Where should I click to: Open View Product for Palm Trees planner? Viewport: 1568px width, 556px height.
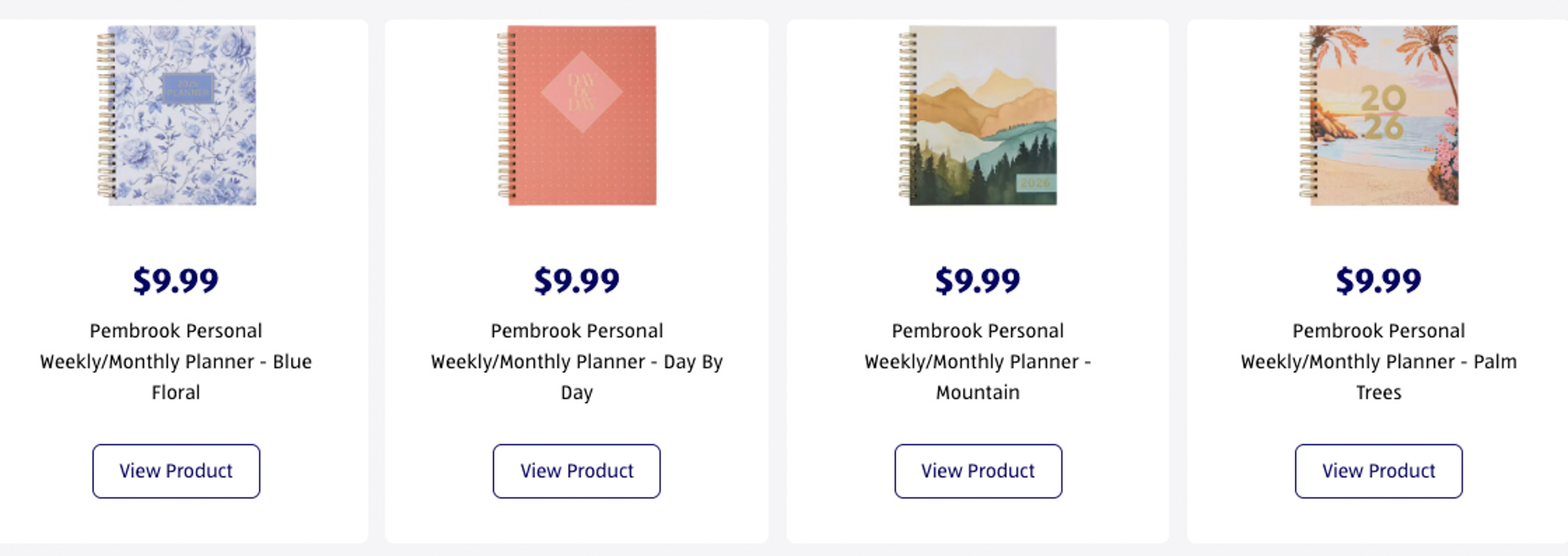tap(1378, 471)
